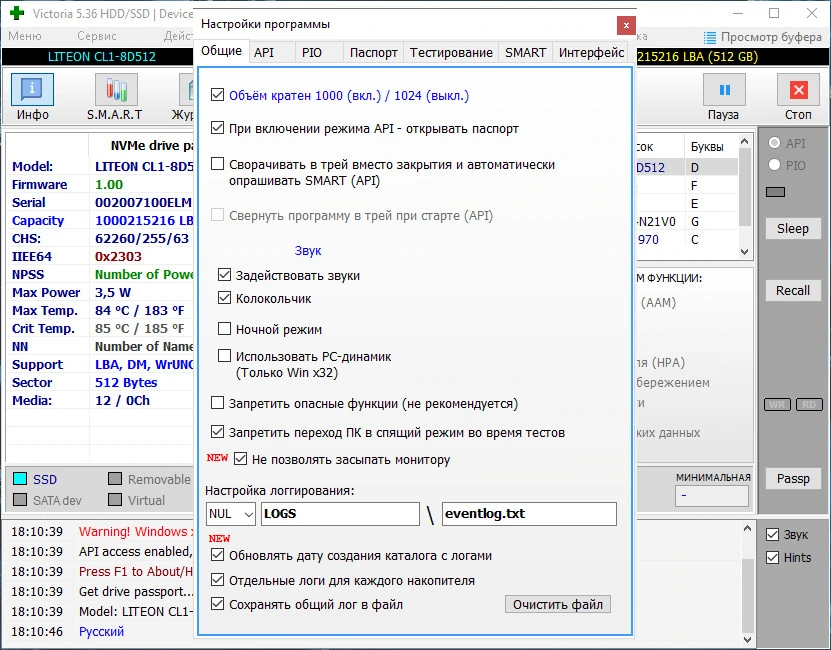
Task: Click the Passp button
Action: pyautogui.click(x=793, y=479)
